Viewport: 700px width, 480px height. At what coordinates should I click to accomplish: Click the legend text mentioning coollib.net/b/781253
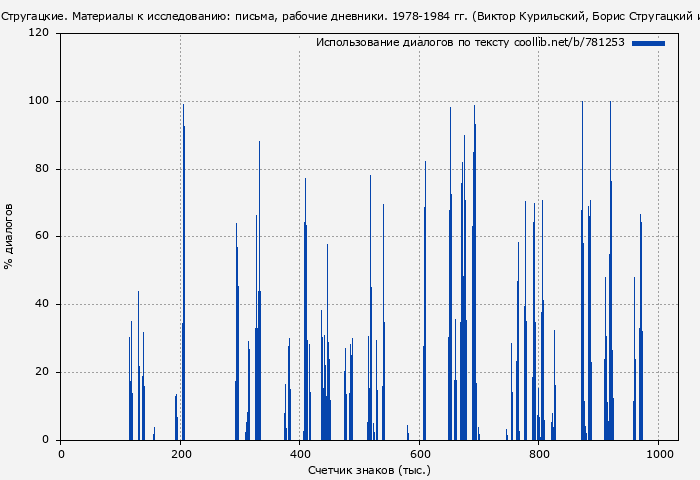point(470,43)
